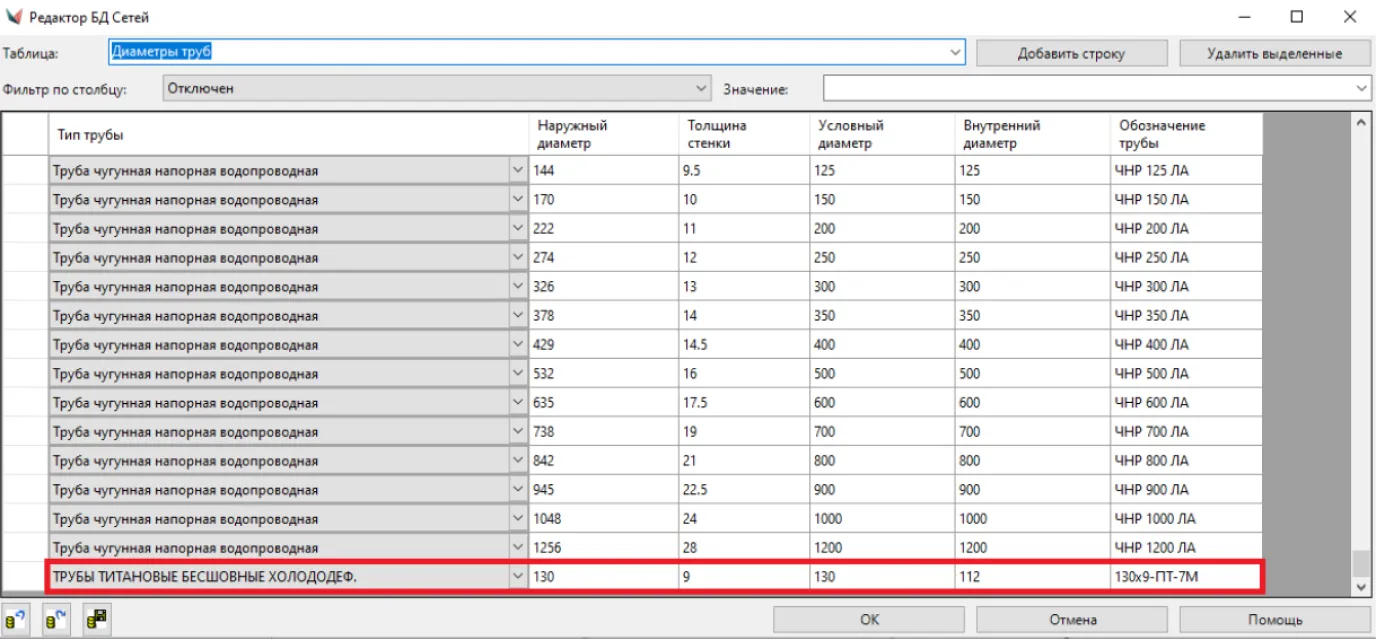Click outer diameter cell 842
Screen dimensions: 1376x640
point(603,460)
